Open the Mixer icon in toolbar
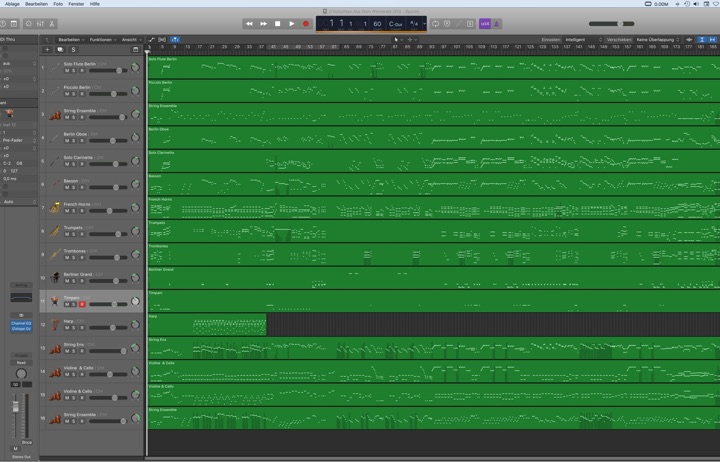Screen dimensions: 720x462 40,23
